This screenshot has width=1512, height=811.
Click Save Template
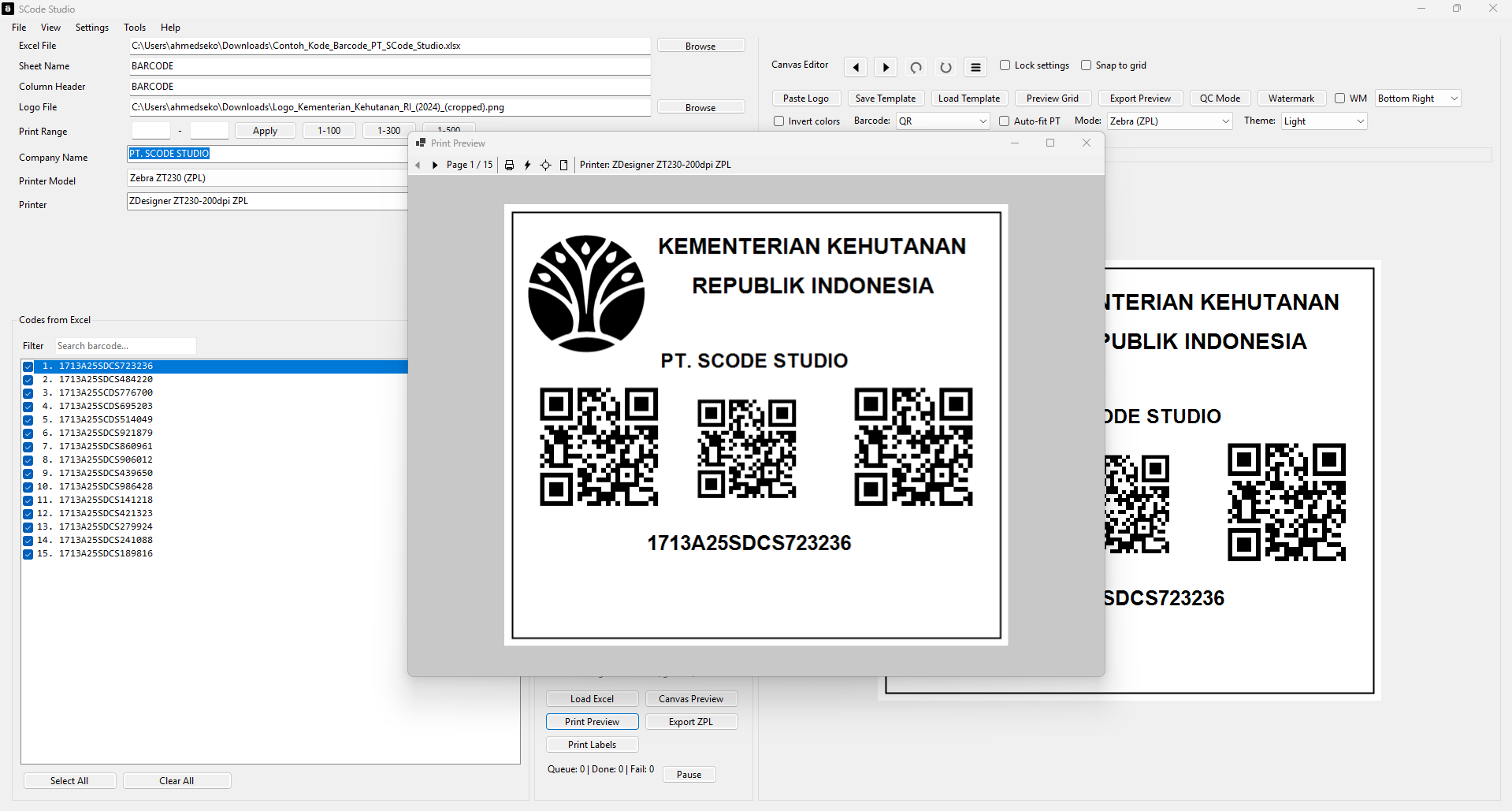[886, 99]
